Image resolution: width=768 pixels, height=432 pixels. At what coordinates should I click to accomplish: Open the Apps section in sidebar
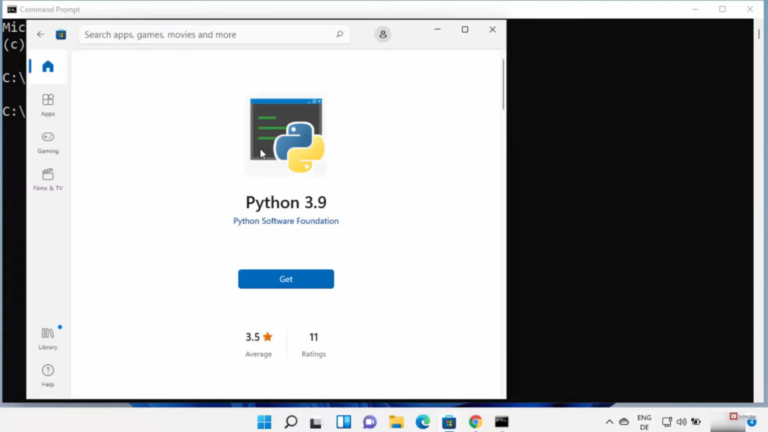pos(48,105)
